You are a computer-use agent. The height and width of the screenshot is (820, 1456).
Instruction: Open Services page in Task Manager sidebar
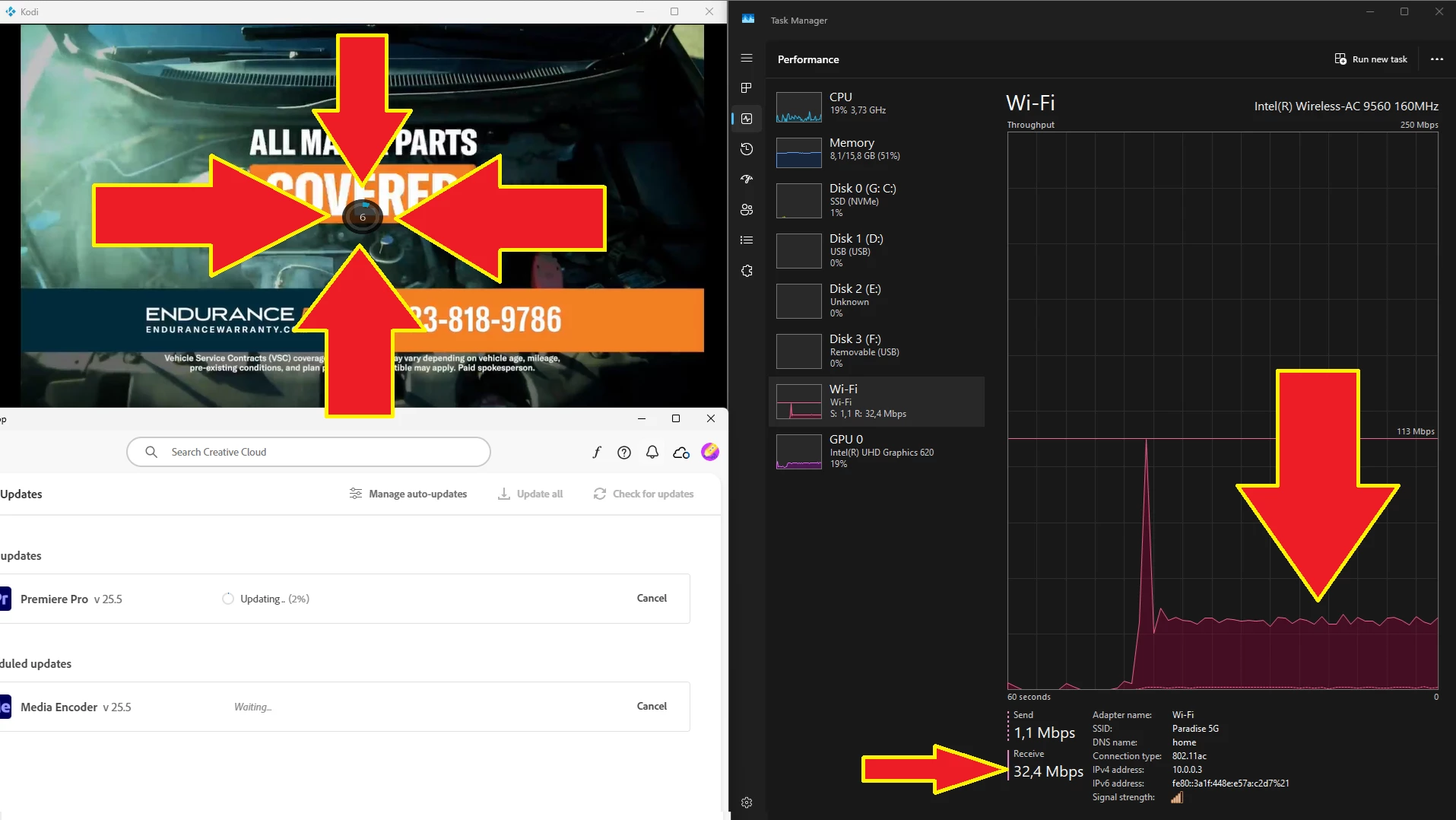747,271
